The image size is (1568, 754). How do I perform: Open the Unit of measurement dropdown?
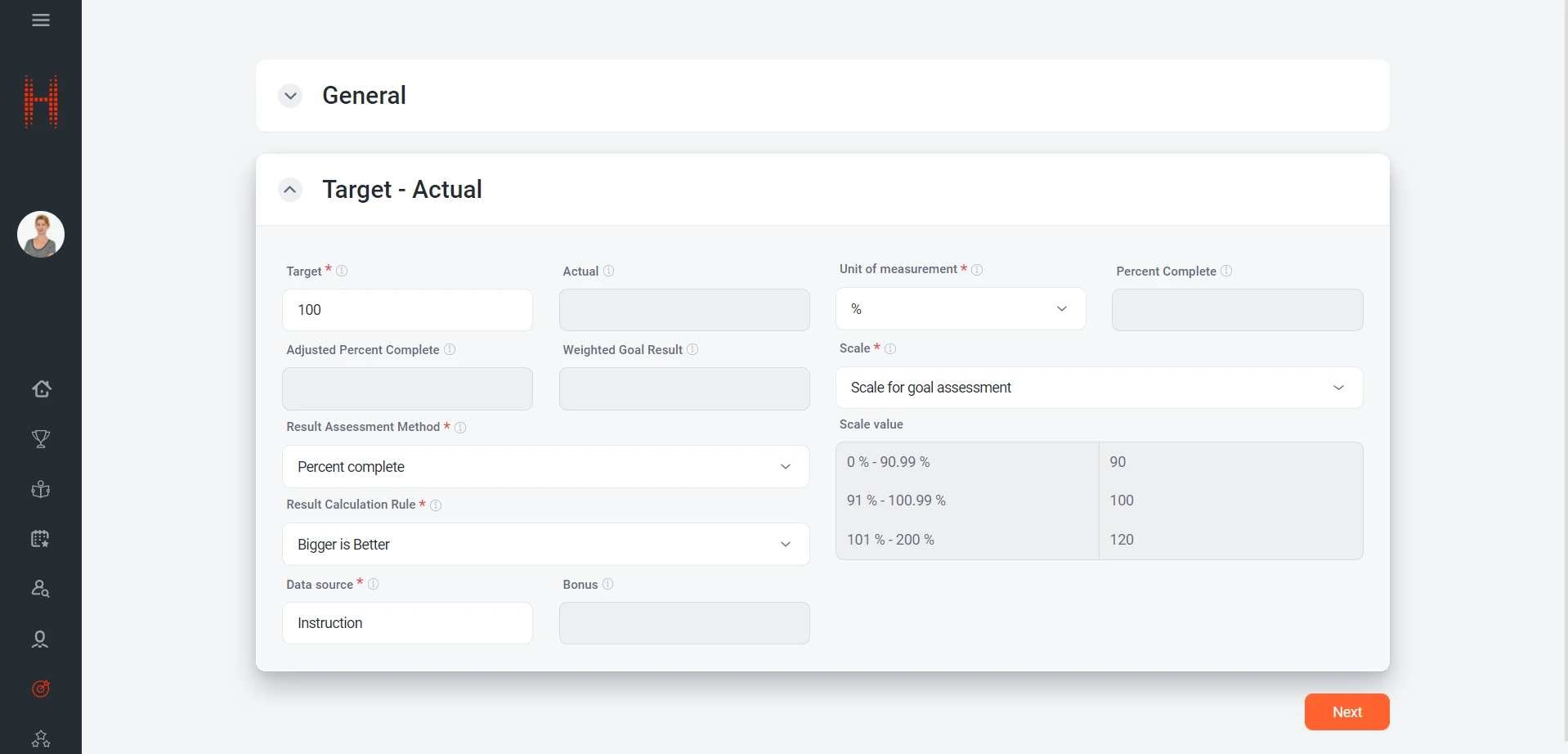click(x=961, y=309)
